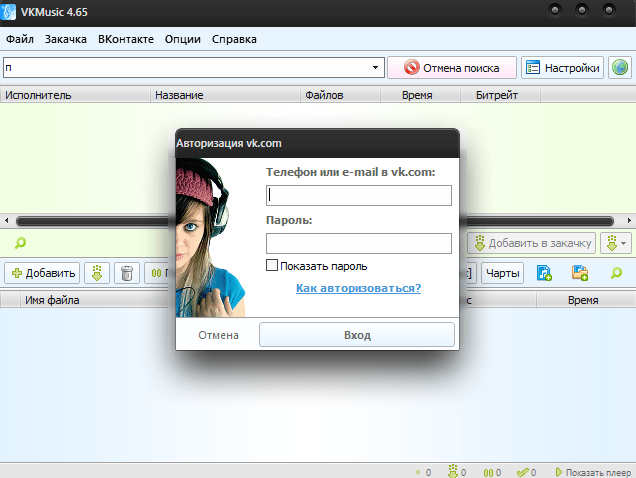Viewport: 636px width, 478px height.
Task: Click the trash bin delete icon
Action: pos(127,273)
